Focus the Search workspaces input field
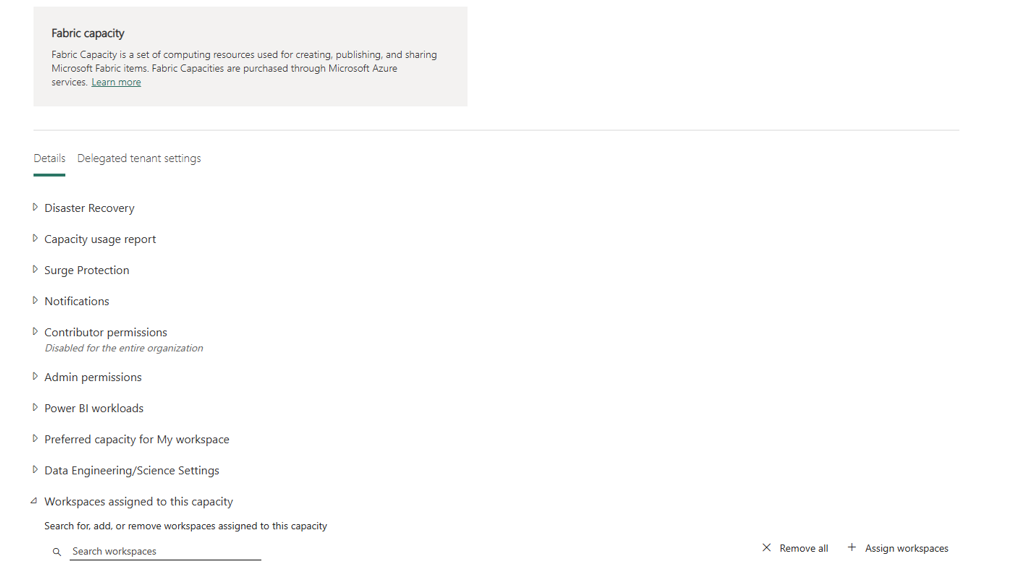 pos(166,551)
